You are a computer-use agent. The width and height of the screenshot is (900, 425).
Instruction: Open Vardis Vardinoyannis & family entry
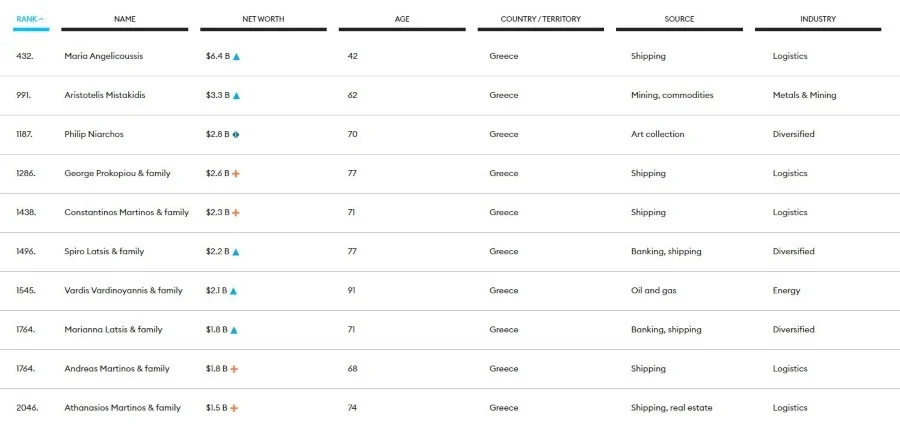coord(123,291)
